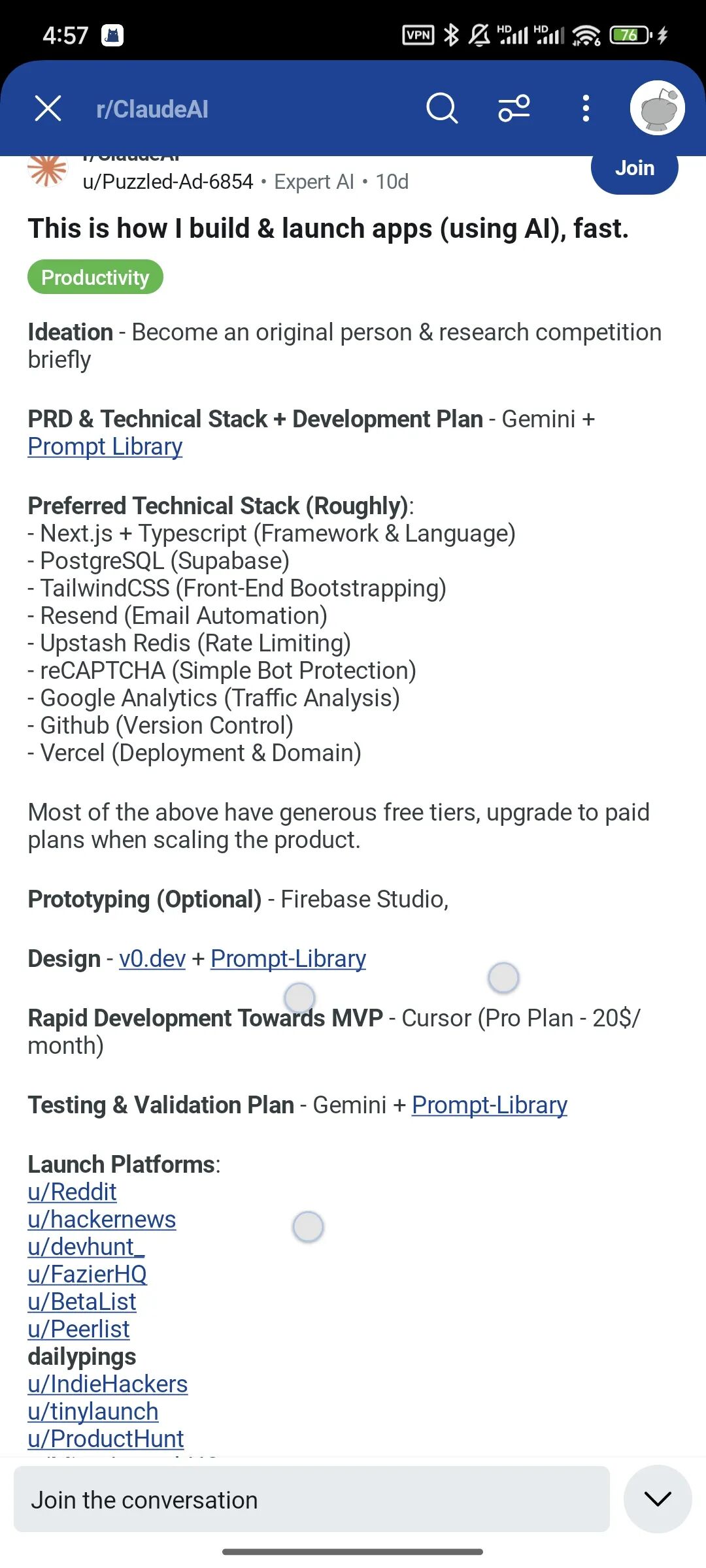
Task: Open r/ClaudeAI title in header
Action: coord(152,109)
